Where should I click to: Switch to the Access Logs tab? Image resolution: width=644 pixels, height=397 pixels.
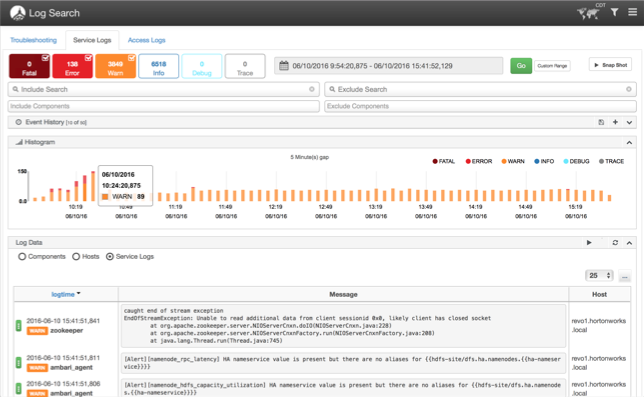147,40
